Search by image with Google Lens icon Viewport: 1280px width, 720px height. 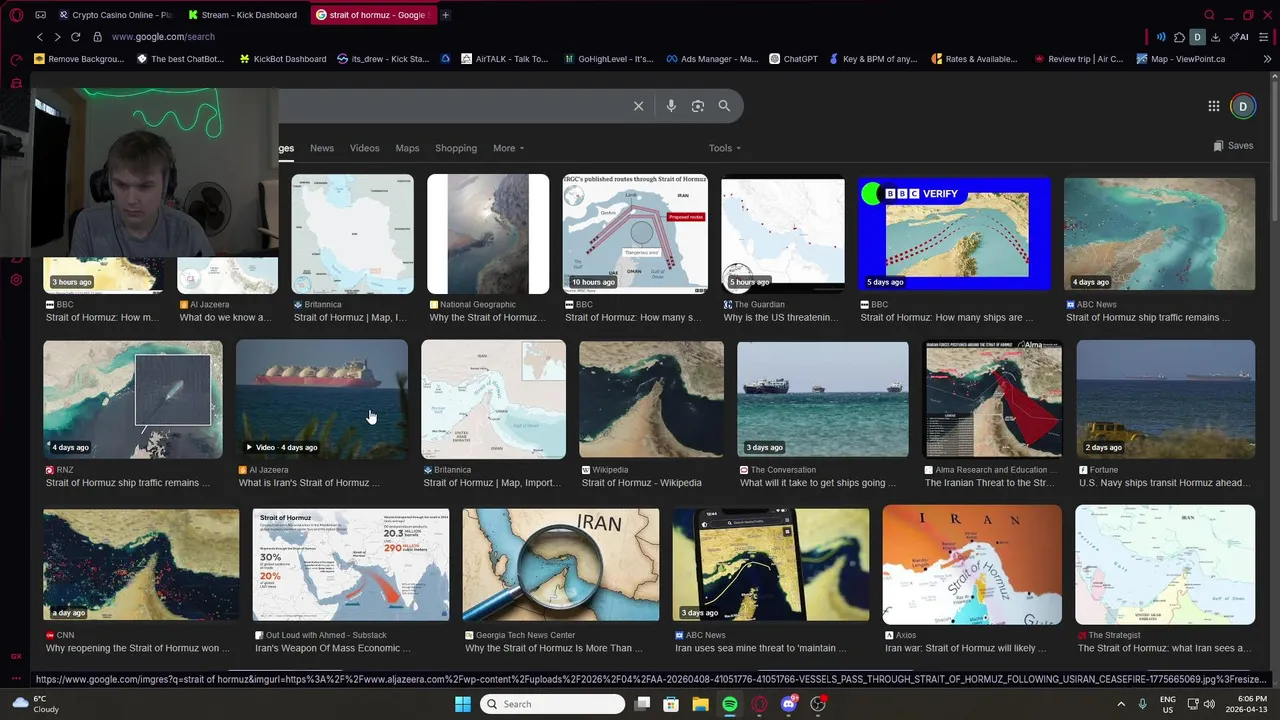[698, 106]
